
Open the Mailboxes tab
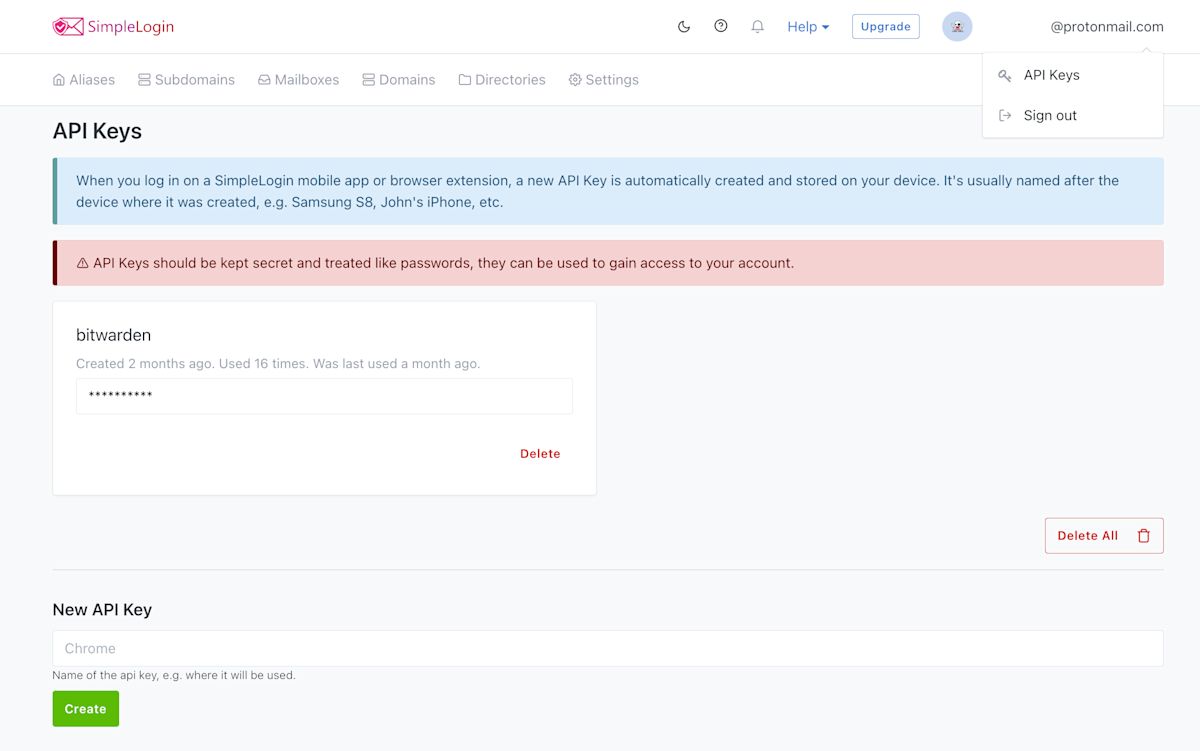point(299,80)
